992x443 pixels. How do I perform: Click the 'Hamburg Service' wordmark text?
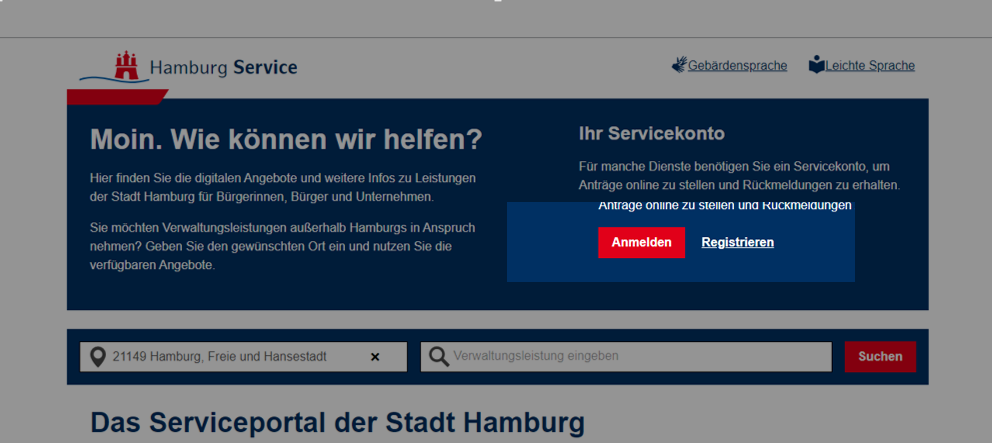pos(223,67)
